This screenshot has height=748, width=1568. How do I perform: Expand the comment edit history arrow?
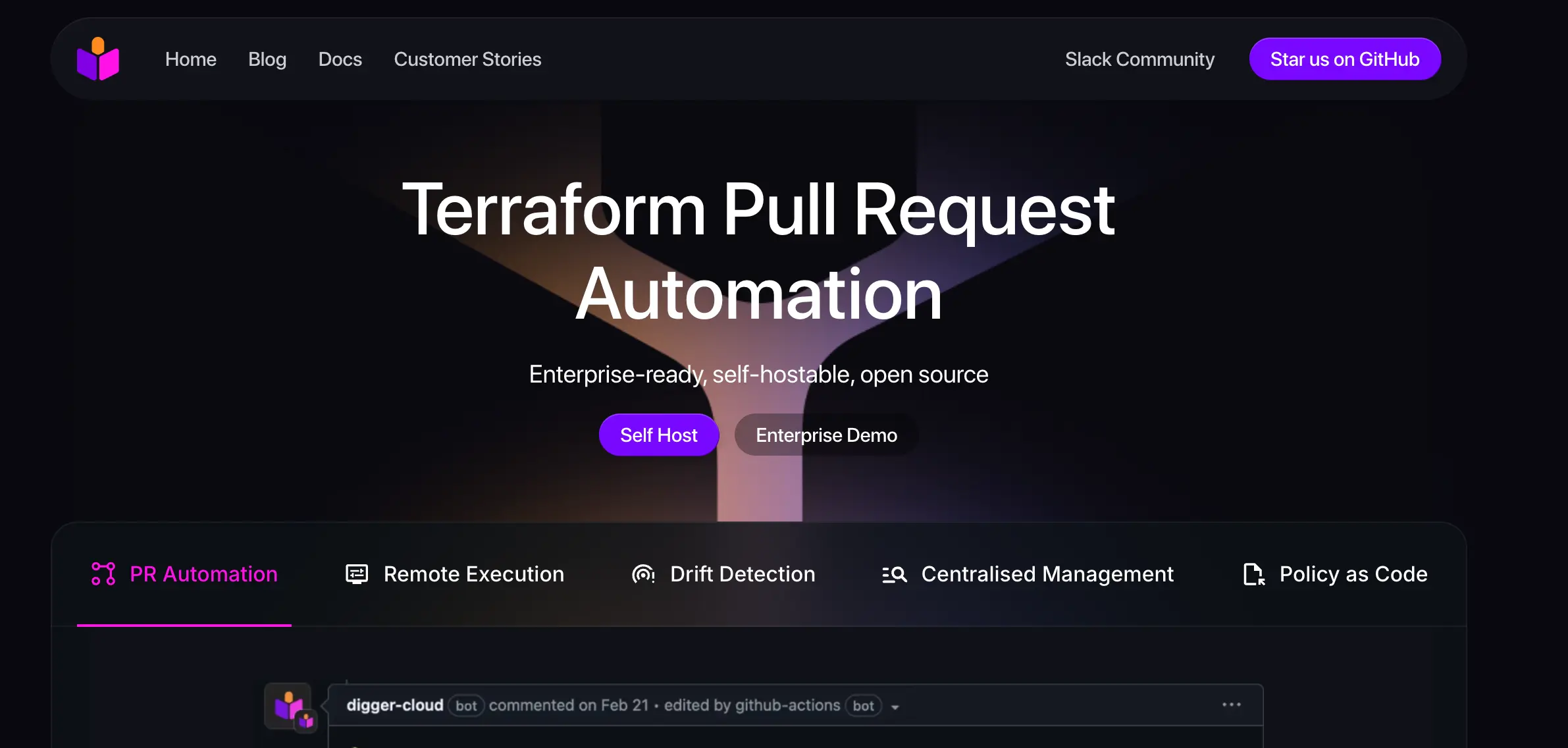pyautogui.click(x=895, y=707)
